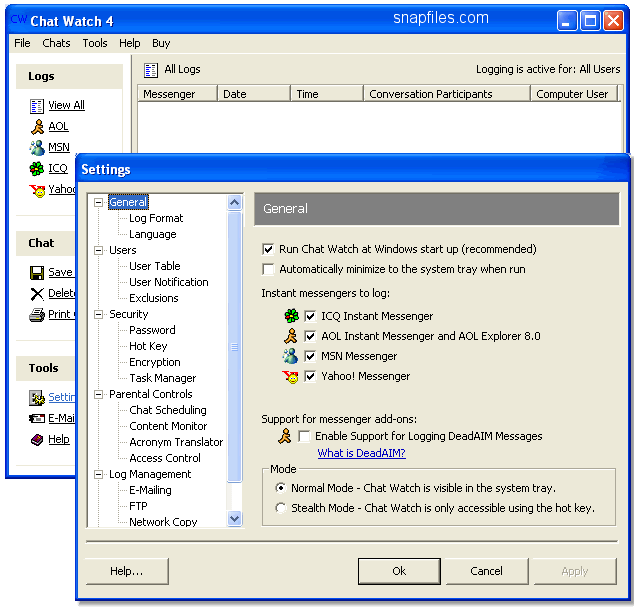Collapse the General tree node

point(99,202)
